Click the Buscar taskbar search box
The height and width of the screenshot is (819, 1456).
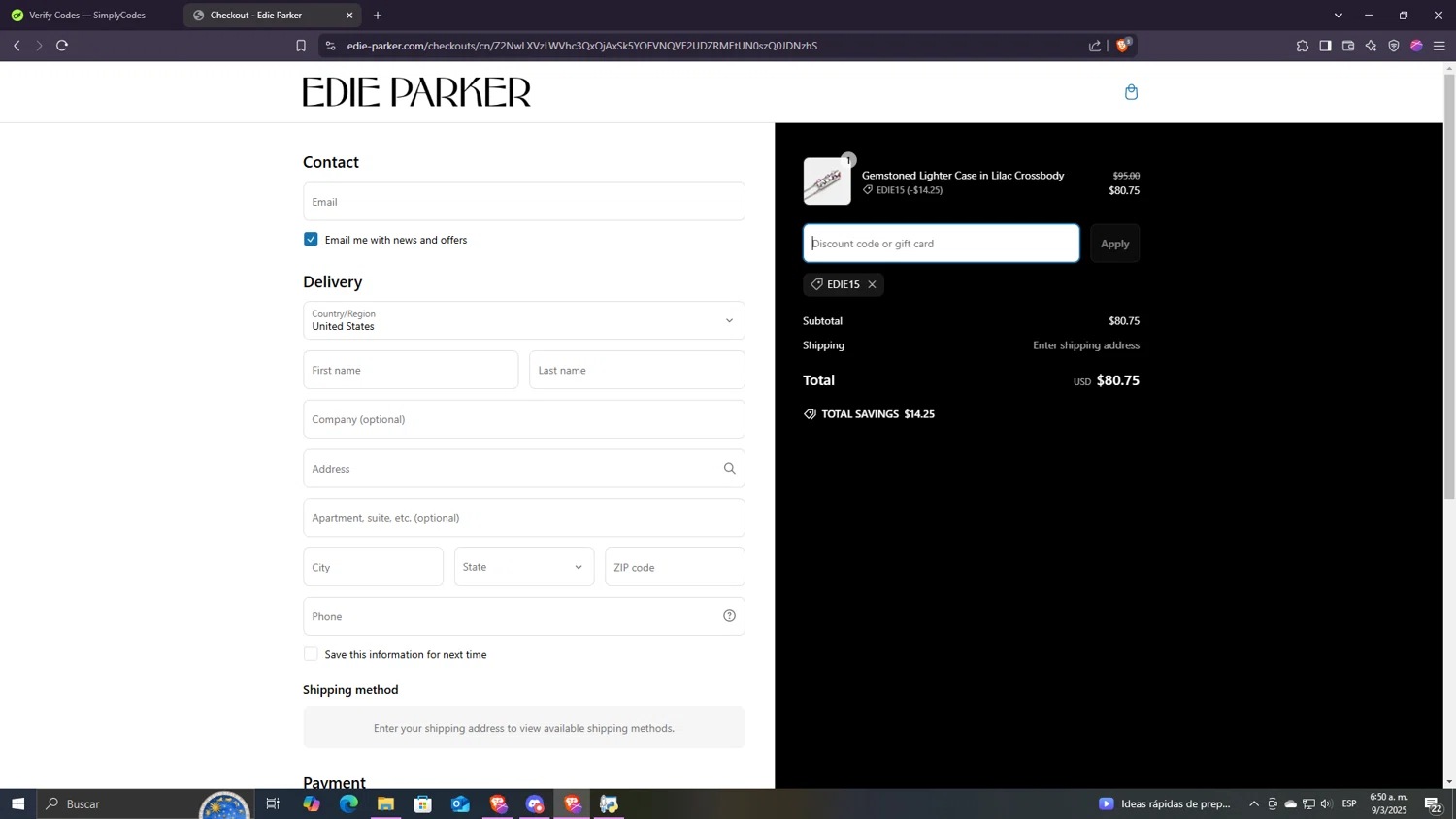click(x=146, y=803)
